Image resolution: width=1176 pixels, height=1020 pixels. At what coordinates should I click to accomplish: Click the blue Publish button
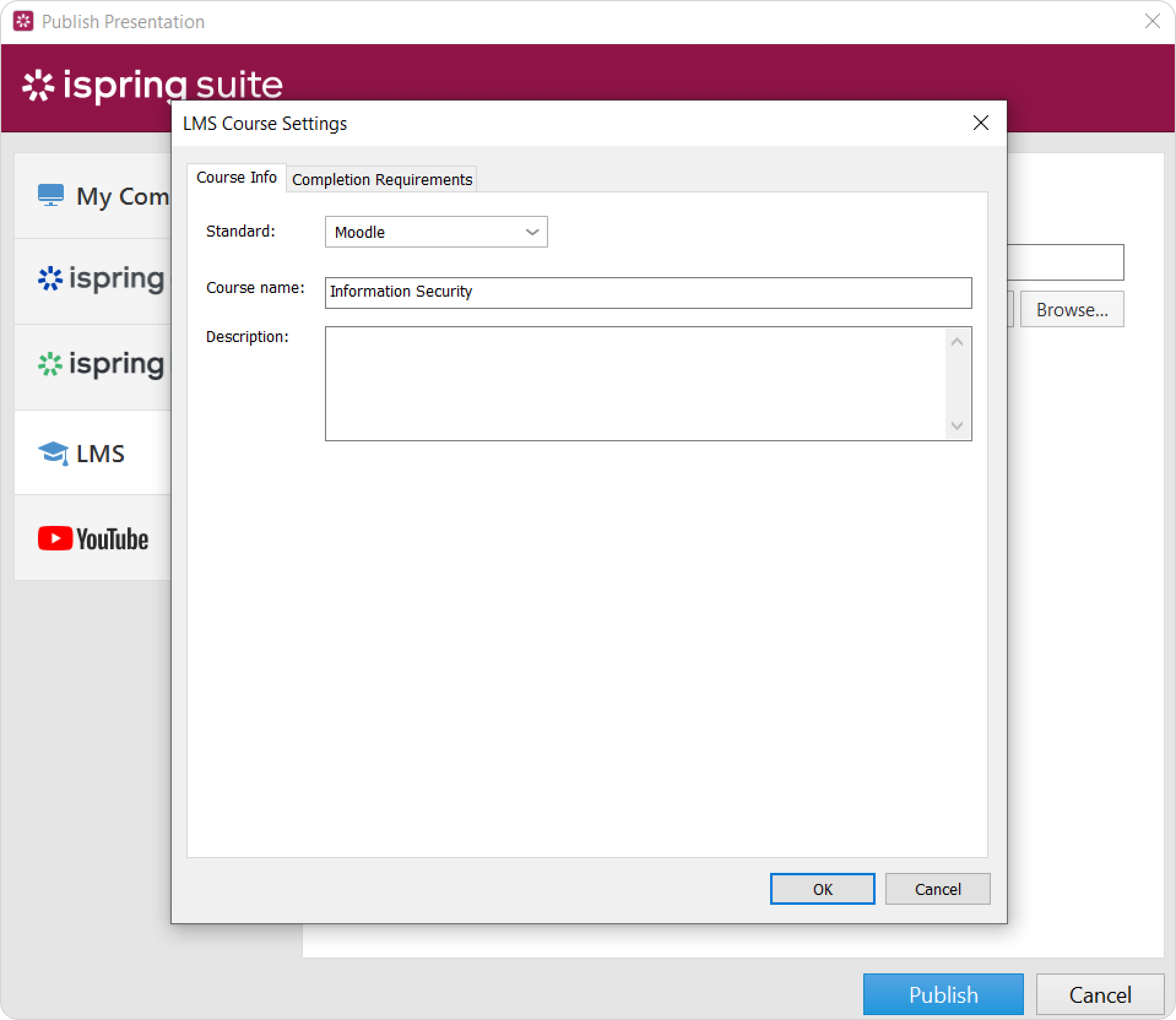943,994
